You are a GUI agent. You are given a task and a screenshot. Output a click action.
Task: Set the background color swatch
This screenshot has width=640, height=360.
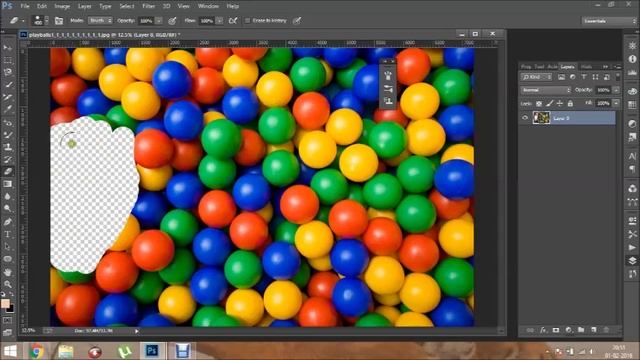[x=10, y=309]
